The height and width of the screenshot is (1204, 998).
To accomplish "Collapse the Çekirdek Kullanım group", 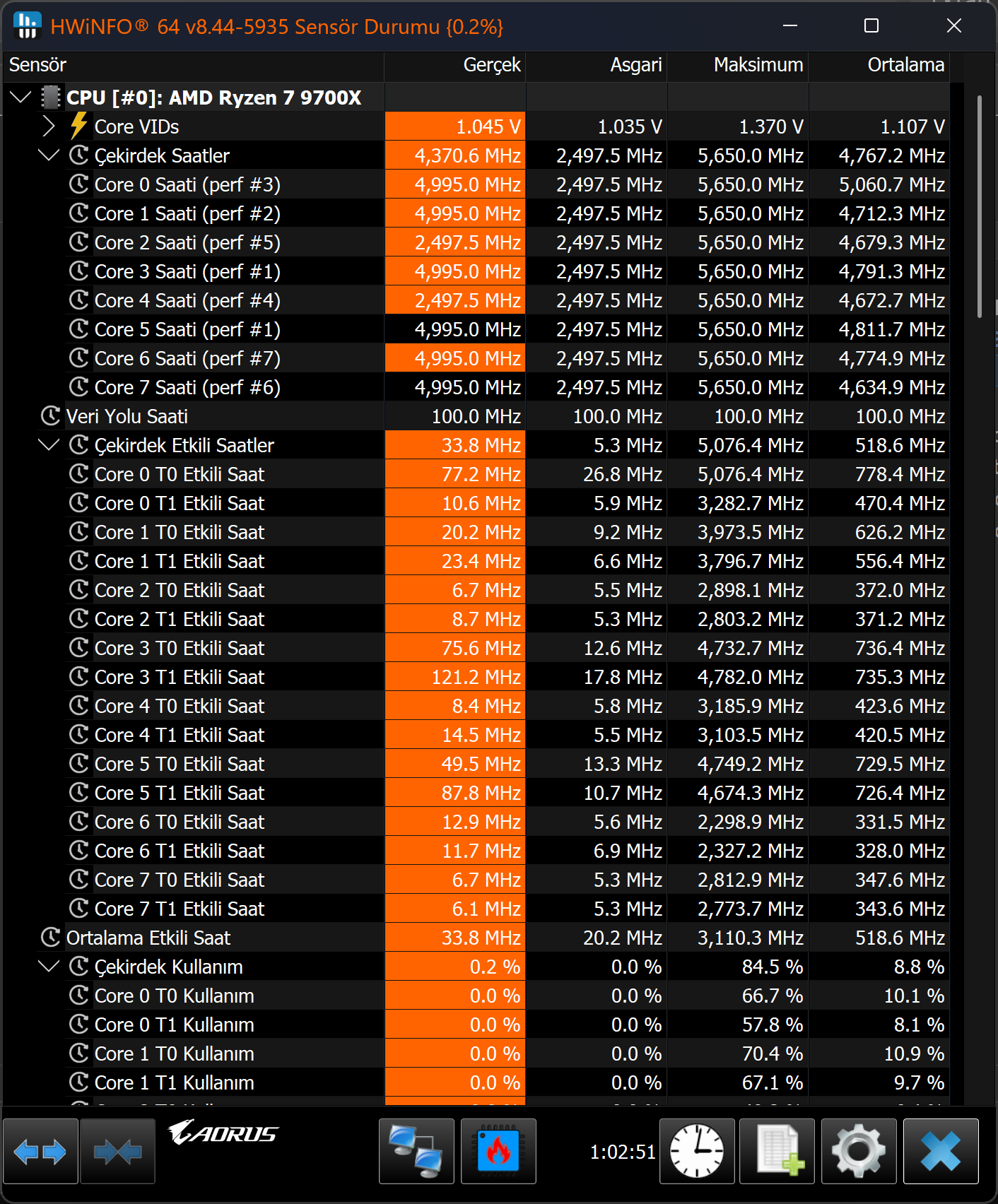I will click(49, 967).
